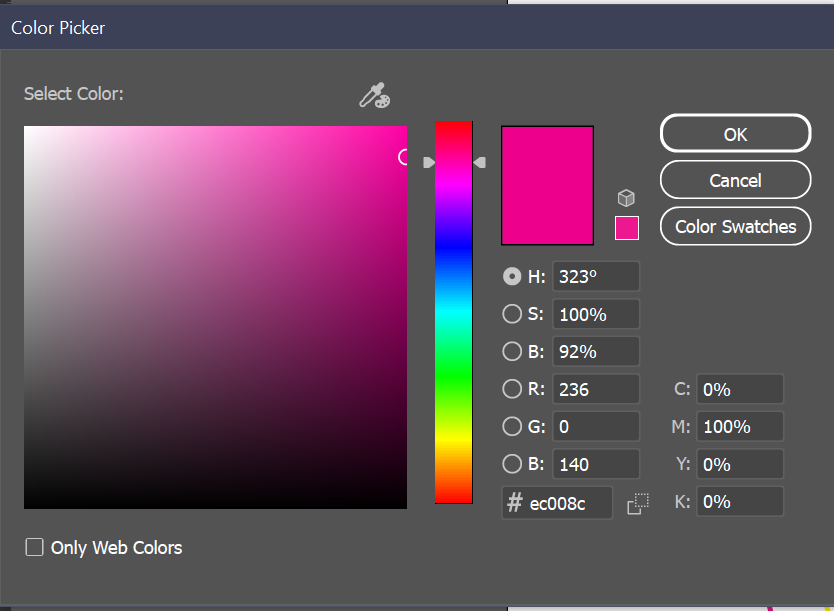Dismiss the dialog via Cancel

click(735, 180)
